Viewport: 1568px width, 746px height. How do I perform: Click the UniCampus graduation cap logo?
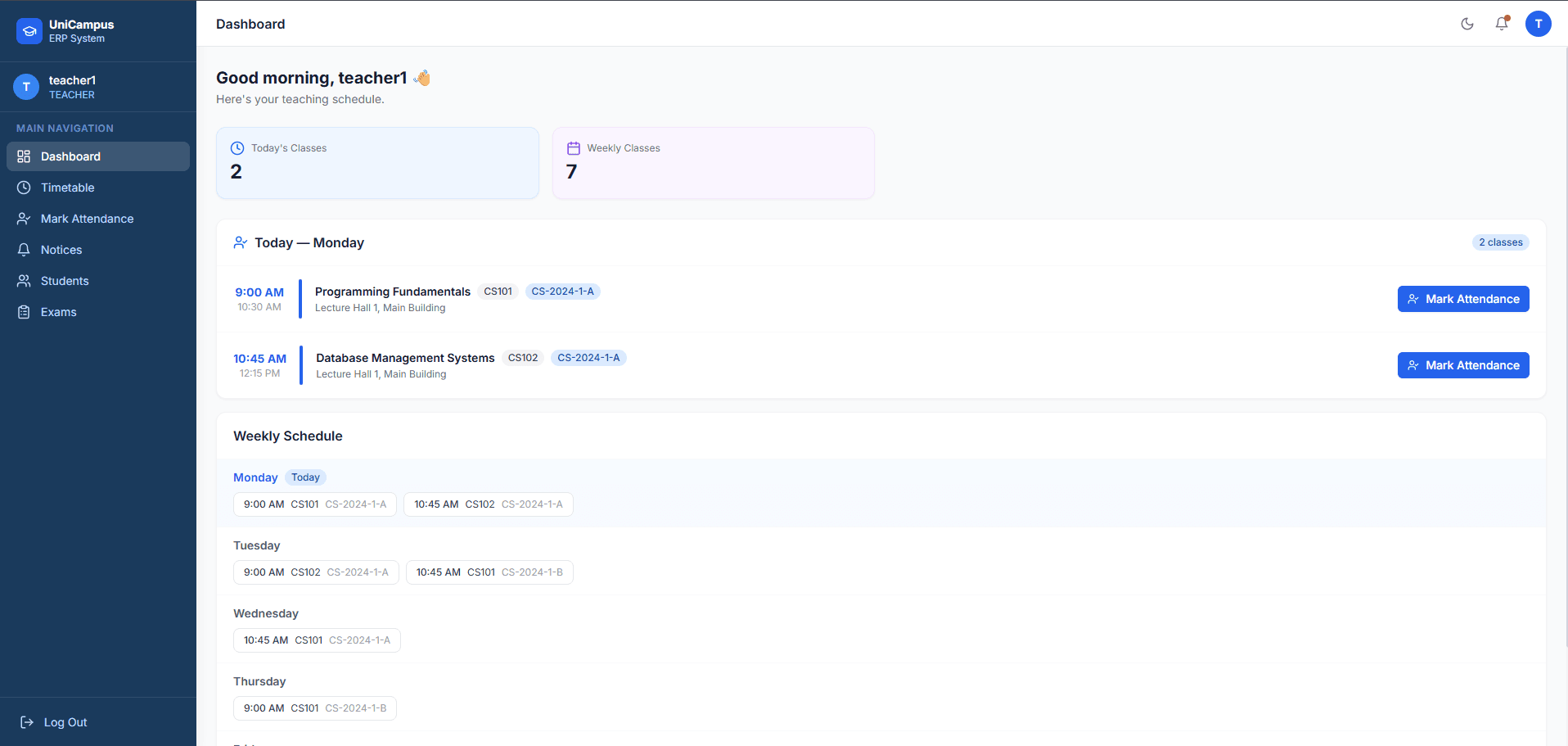point(29,31)
